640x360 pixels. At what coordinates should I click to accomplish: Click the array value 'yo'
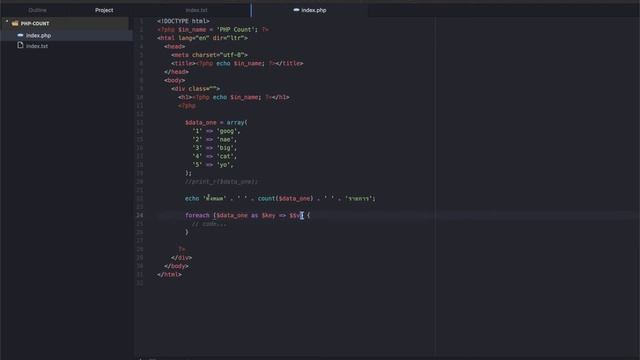click(223, 165)
